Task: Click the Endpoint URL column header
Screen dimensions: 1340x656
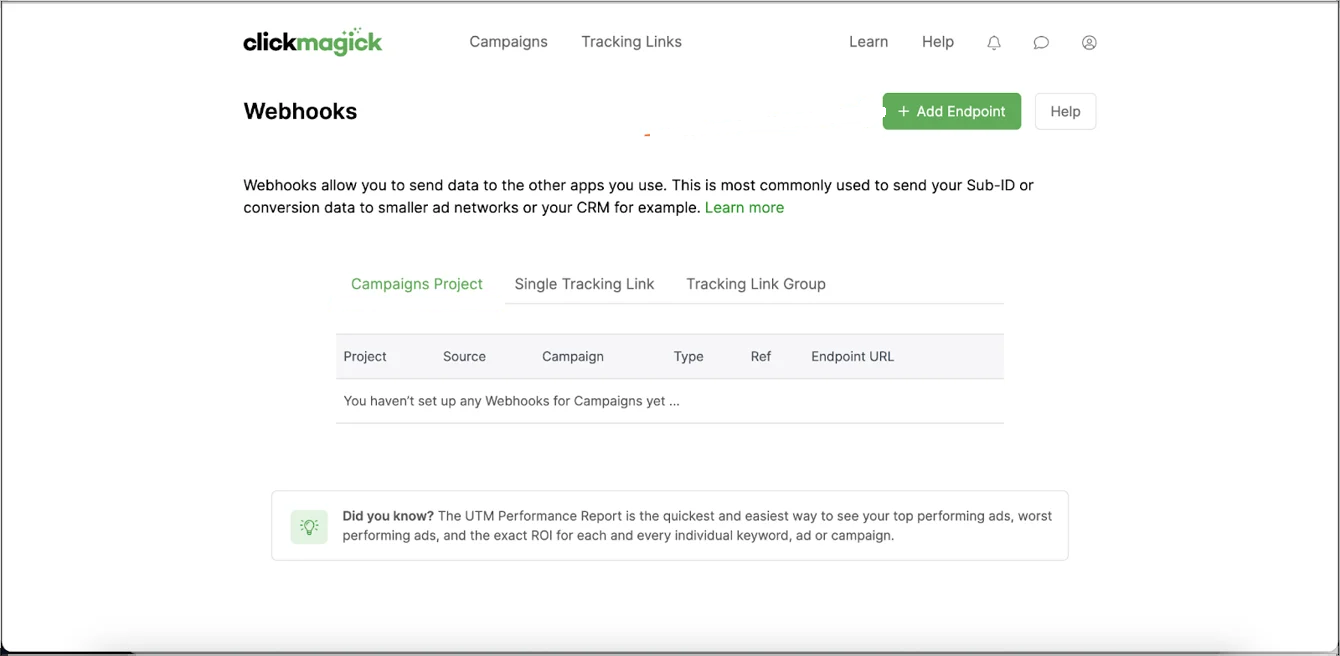Action: pyautogui.click(x=852, y=356)
